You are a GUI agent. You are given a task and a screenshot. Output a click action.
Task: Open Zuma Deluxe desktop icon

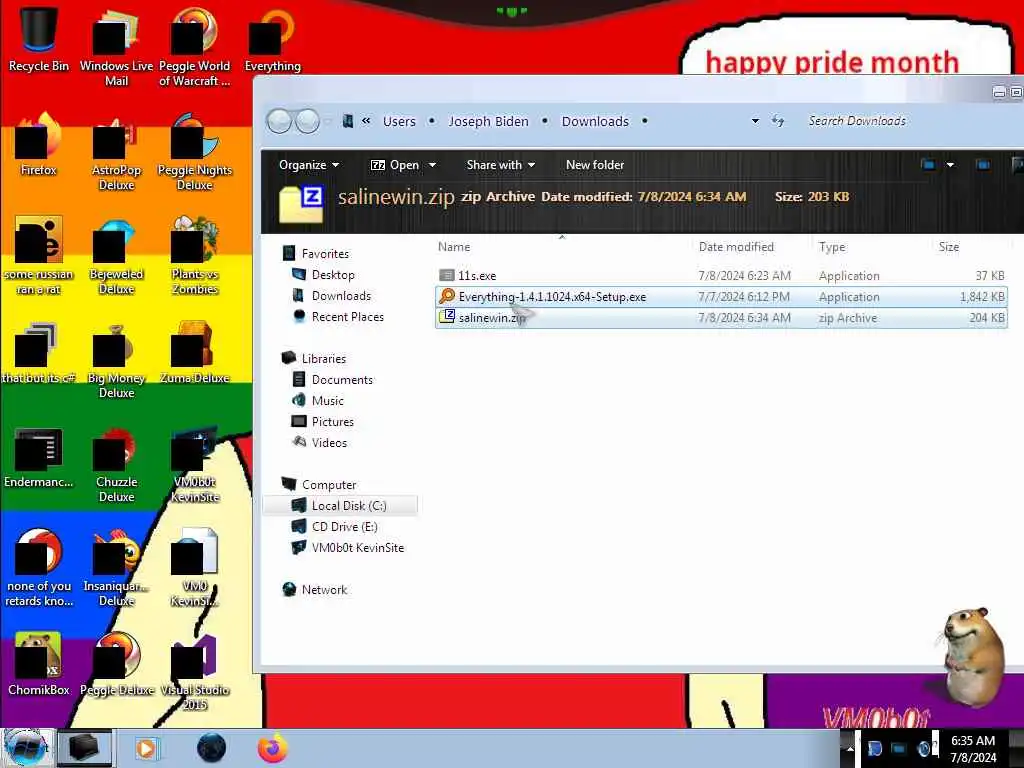click(x=195, y=353)
